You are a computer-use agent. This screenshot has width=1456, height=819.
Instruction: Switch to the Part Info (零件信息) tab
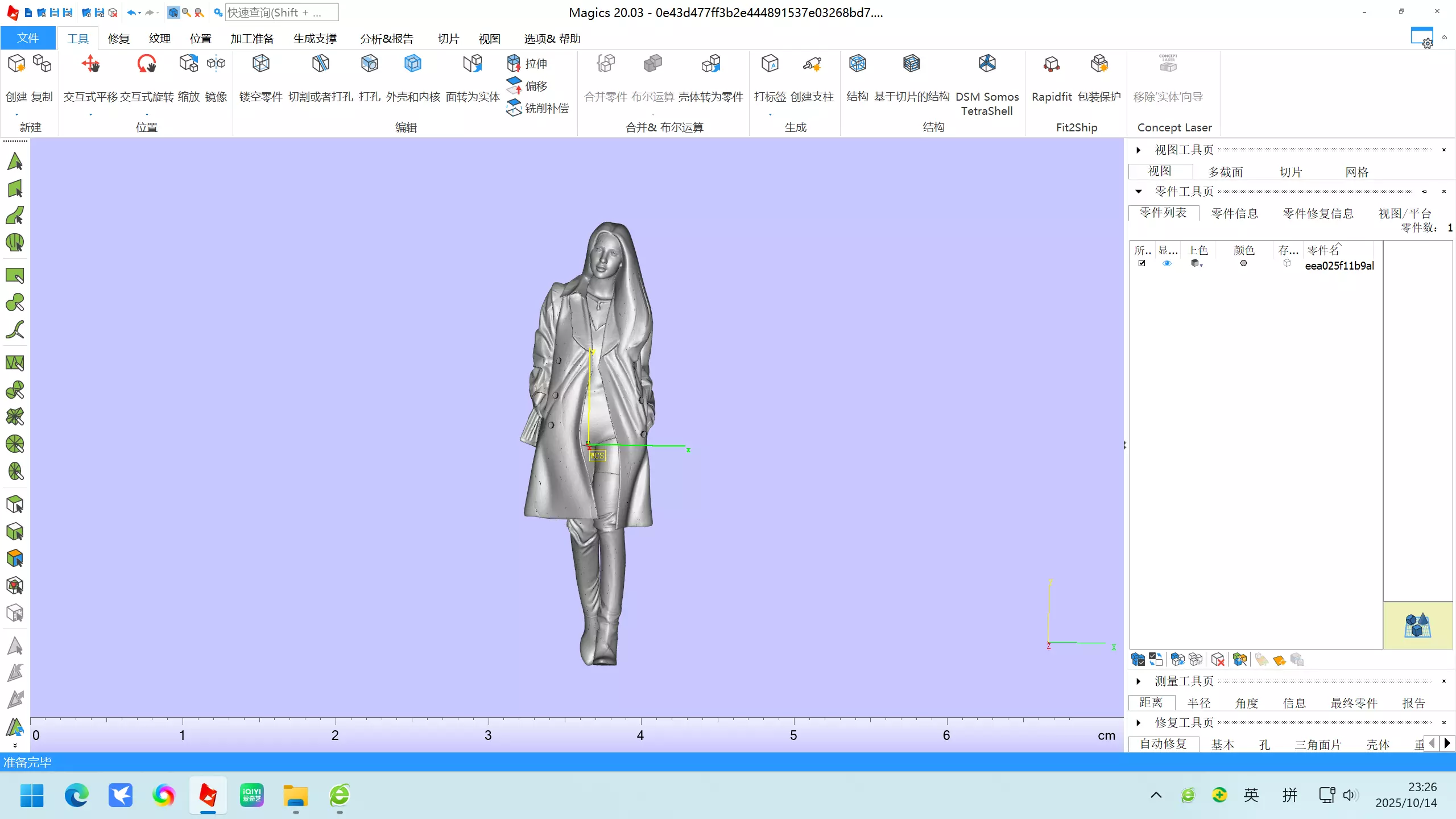(1234, 213)
